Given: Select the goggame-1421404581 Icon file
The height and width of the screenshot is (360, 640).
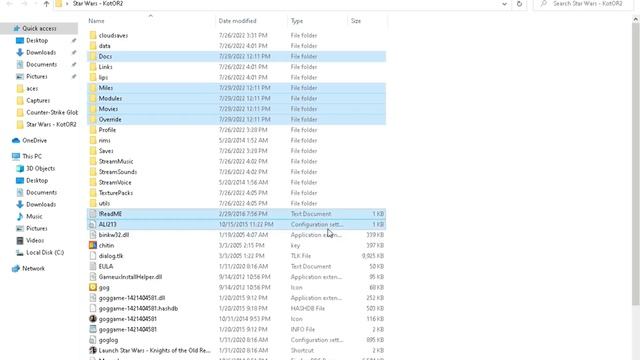Looking at the screenshot, I should 127,319.
